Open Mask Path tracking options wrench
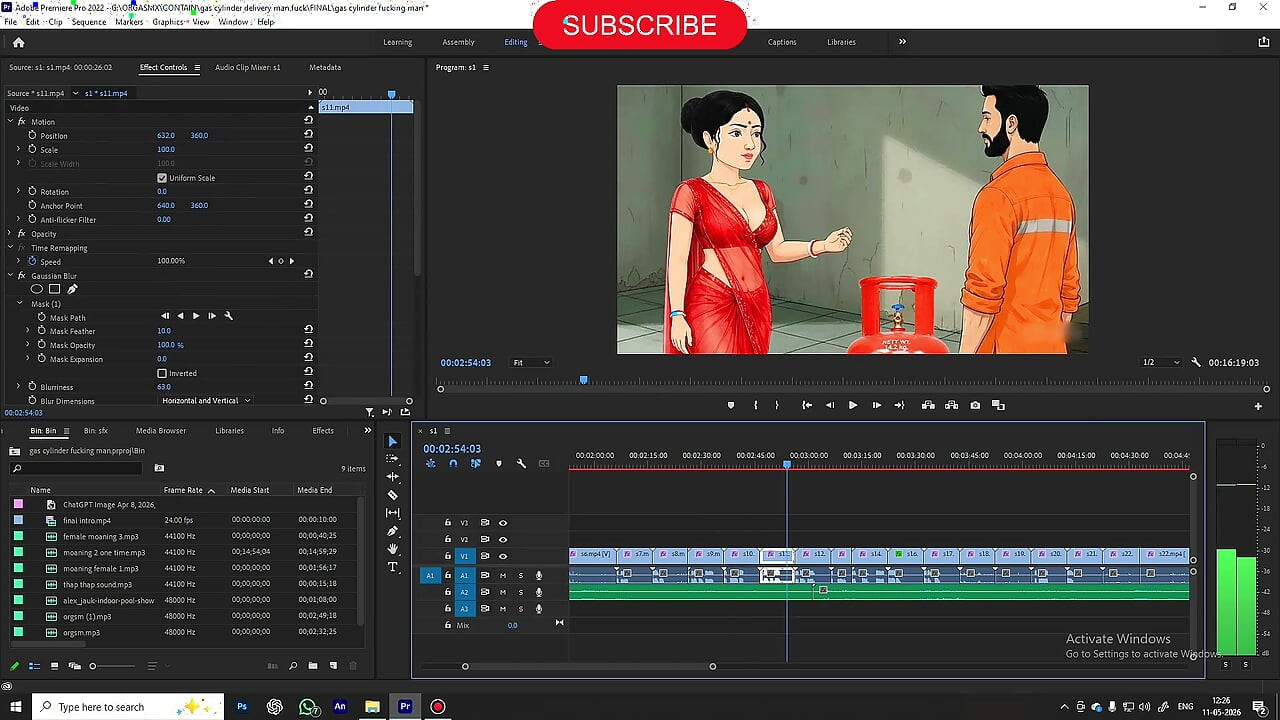 pyautogui.click(x=229, y=316)
